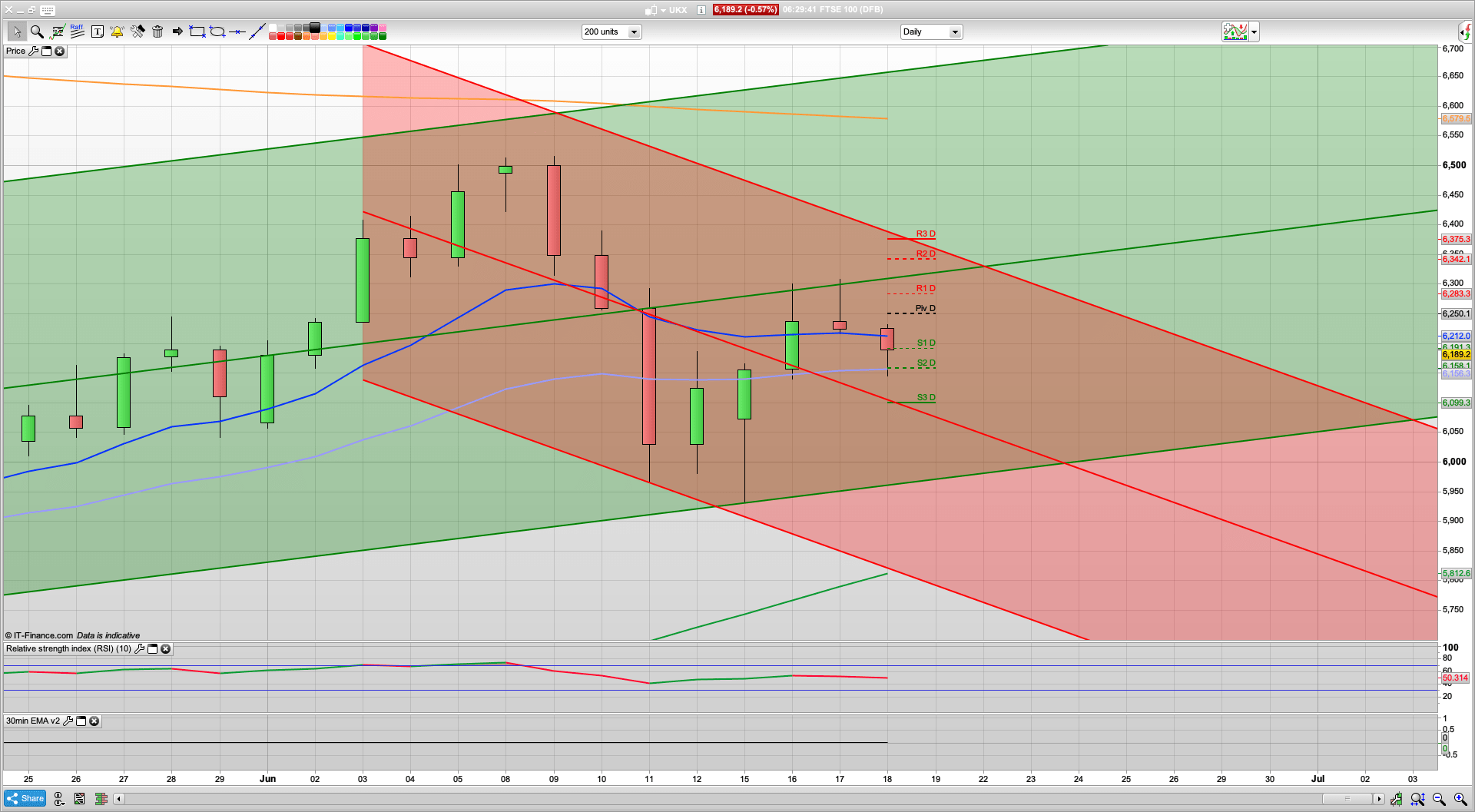Select the ellipse drawing tool
The image size is (1475, 812).
(217, 31)
